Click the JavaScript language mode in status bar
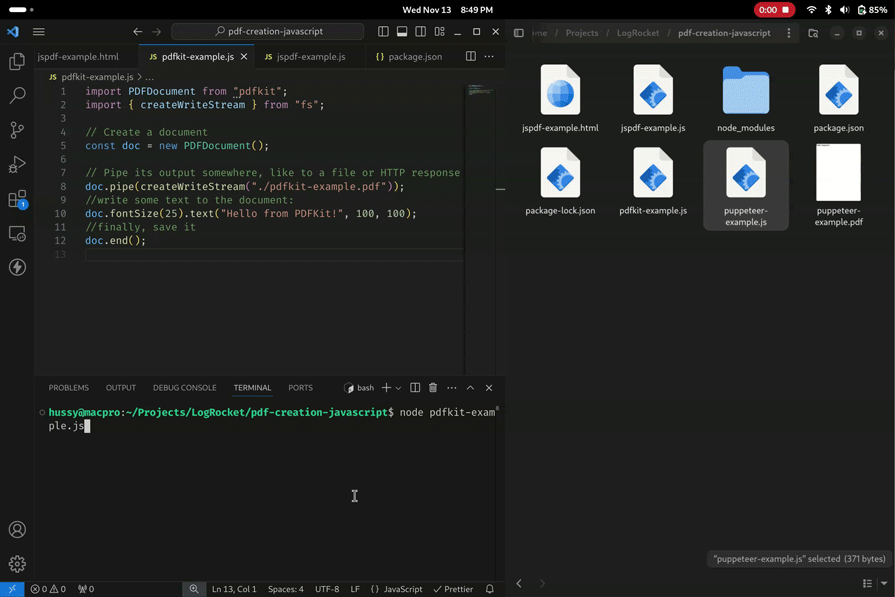Screen dimensions: 895x597 (x=400, y=589)
